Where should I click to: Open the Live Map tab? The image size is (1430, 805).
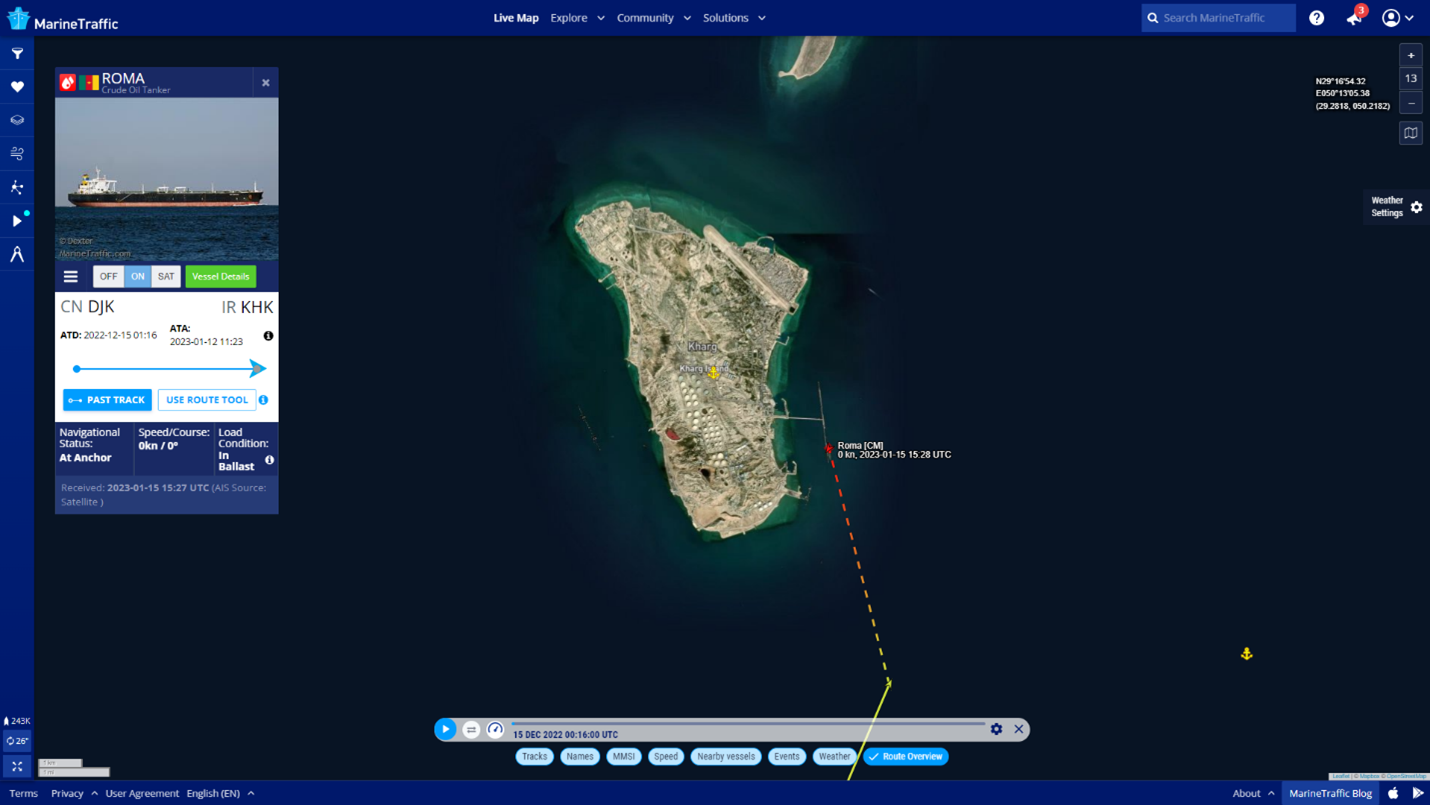(x=516, y=18)
